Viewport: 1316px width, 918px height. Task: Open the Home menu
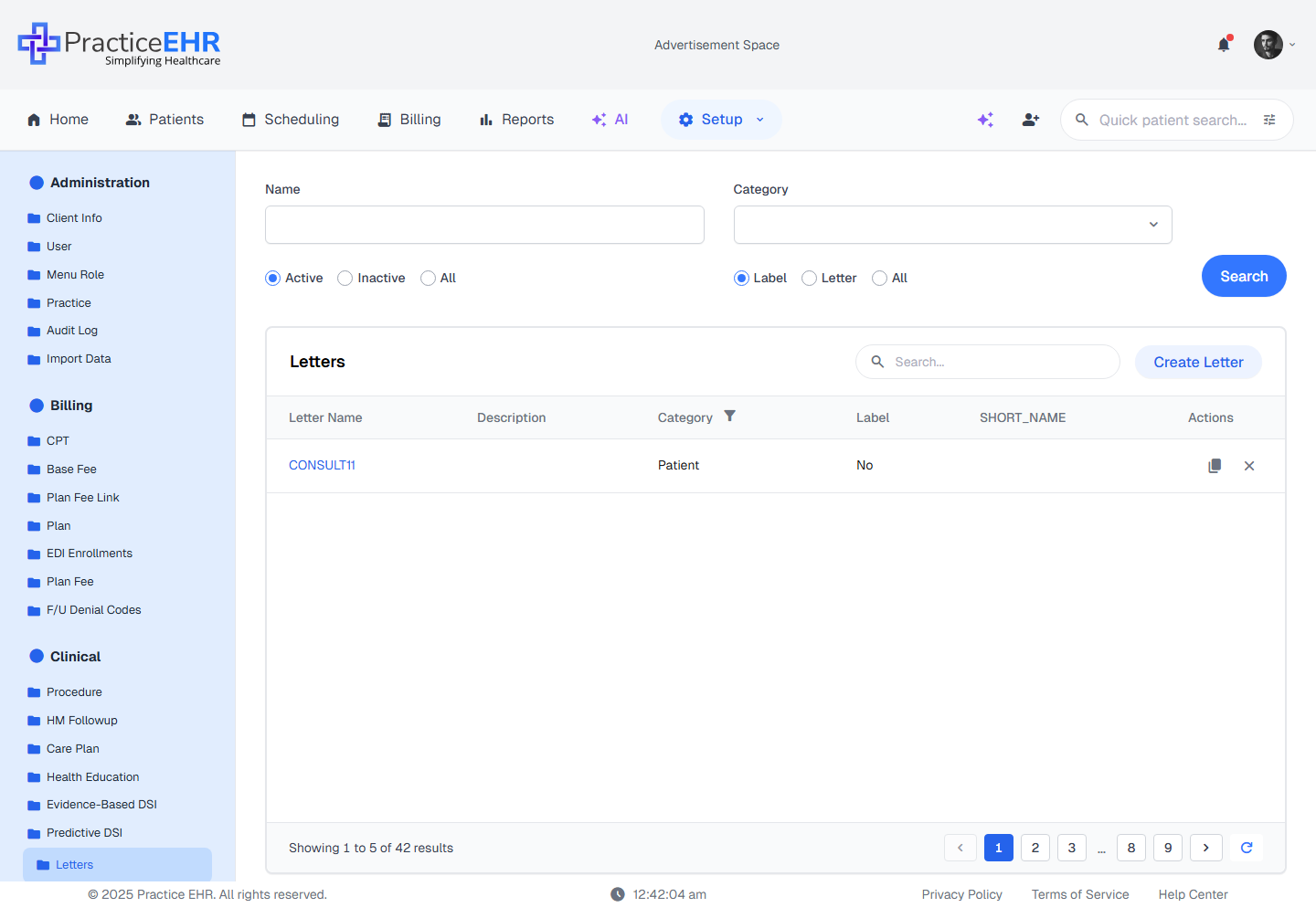tap(58, 120)
